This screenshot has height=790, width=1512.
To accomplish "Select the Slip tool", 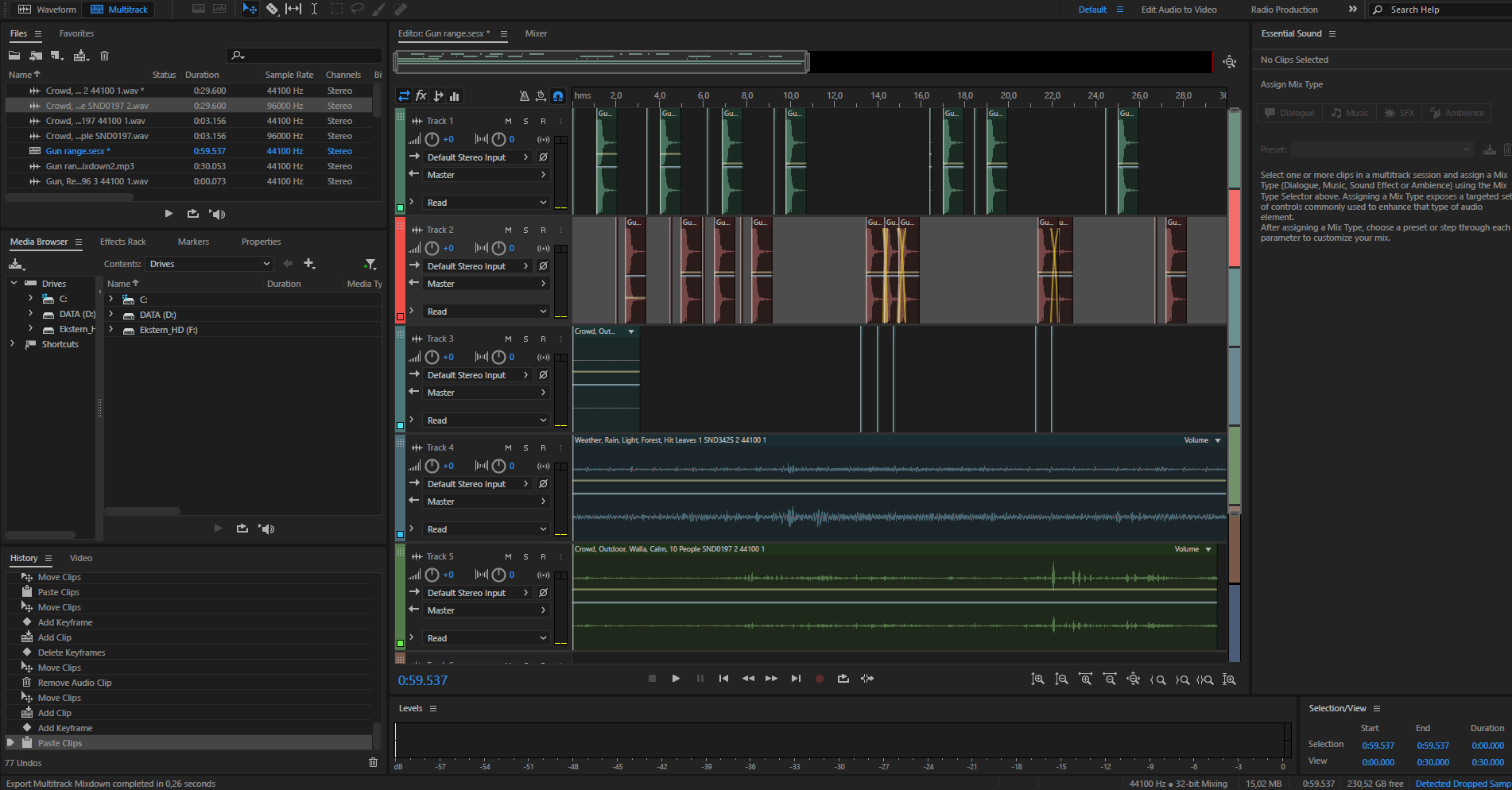I will coord(293,9).
